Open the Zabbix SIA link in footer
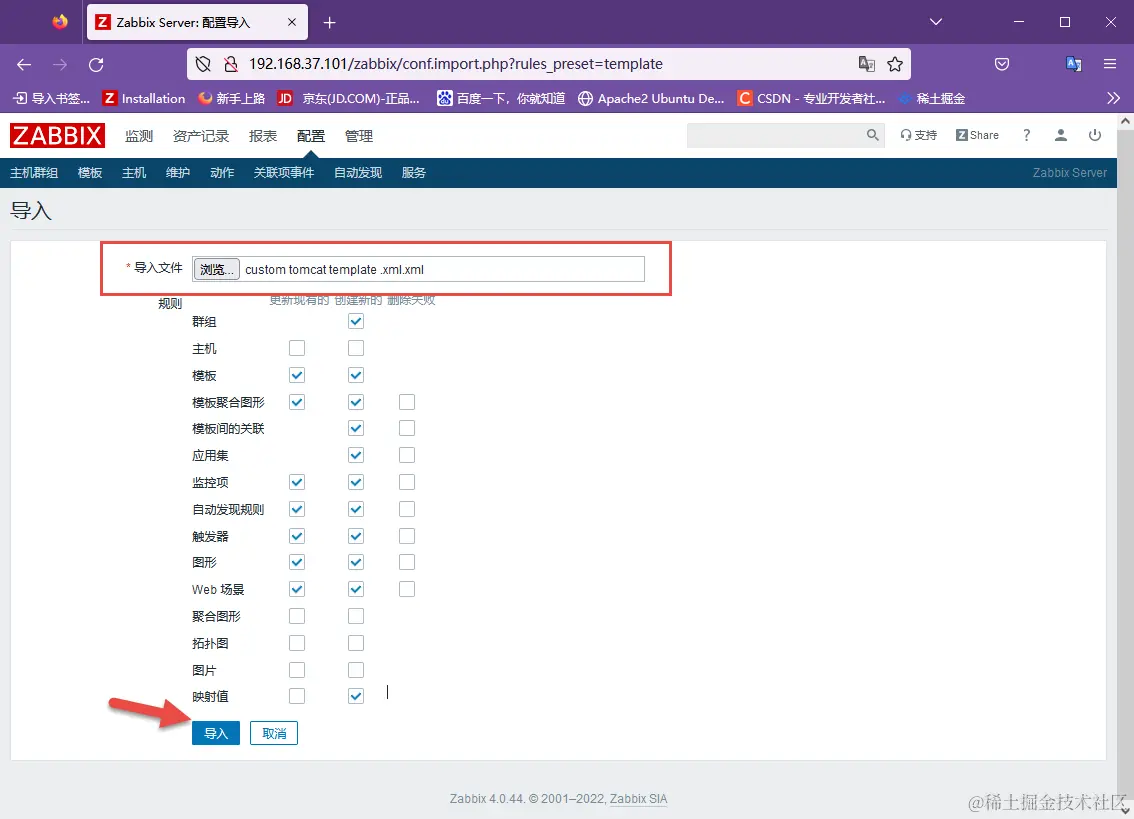 638,798
